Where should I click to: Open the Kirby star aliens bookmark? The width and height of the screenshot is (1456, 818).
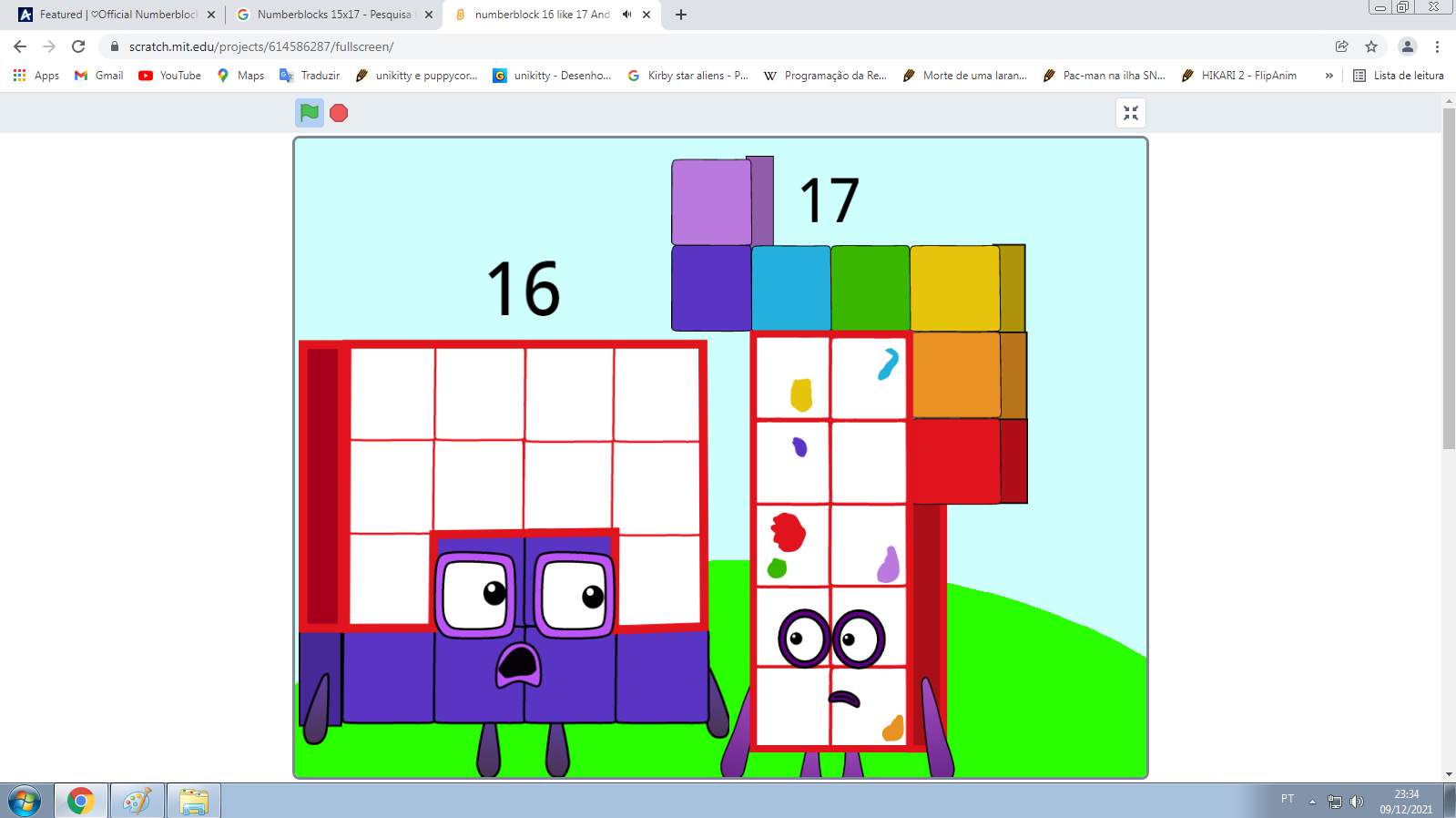pyautogui.click(x=687, y=76)
